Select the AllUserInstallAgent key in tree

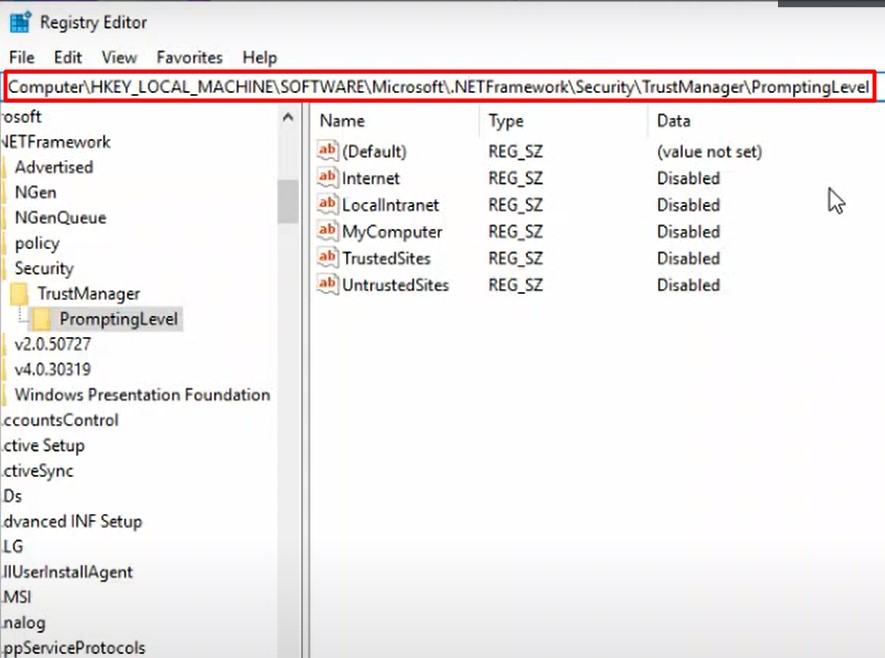tap(67, 572)
